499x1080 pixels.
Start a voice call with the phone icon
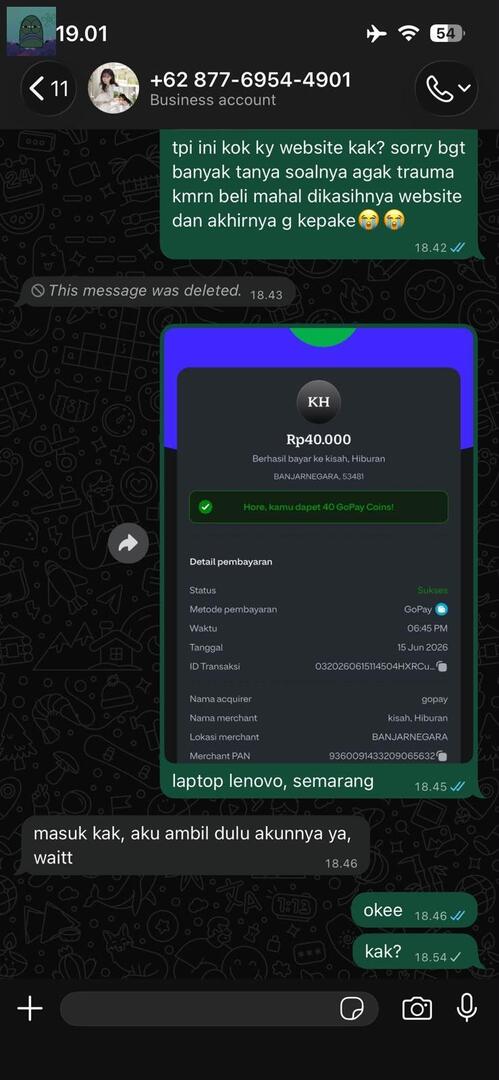point(437,88)
